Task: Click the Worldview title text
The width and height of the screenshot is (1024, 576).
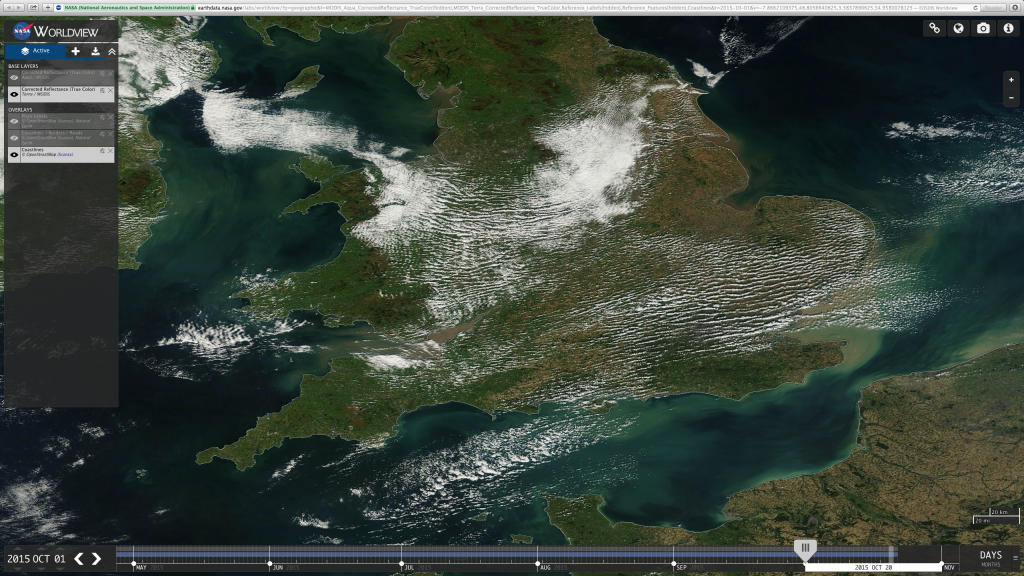Action: click(66, 31)
